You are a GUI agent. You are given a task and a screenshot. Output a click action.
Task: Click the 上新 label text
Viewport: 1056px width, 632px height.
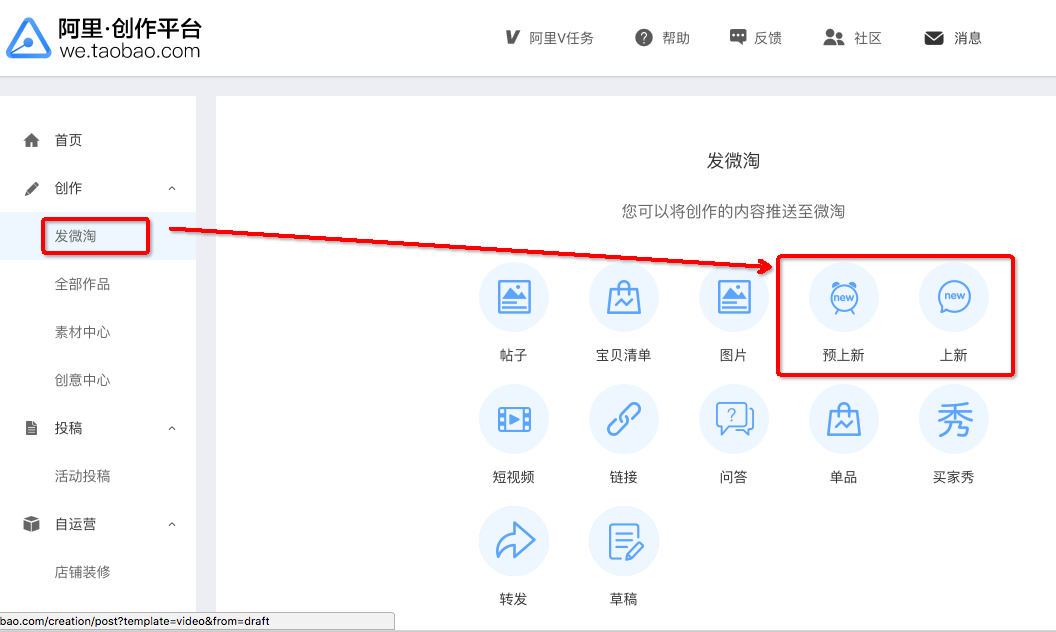point(954,355)
